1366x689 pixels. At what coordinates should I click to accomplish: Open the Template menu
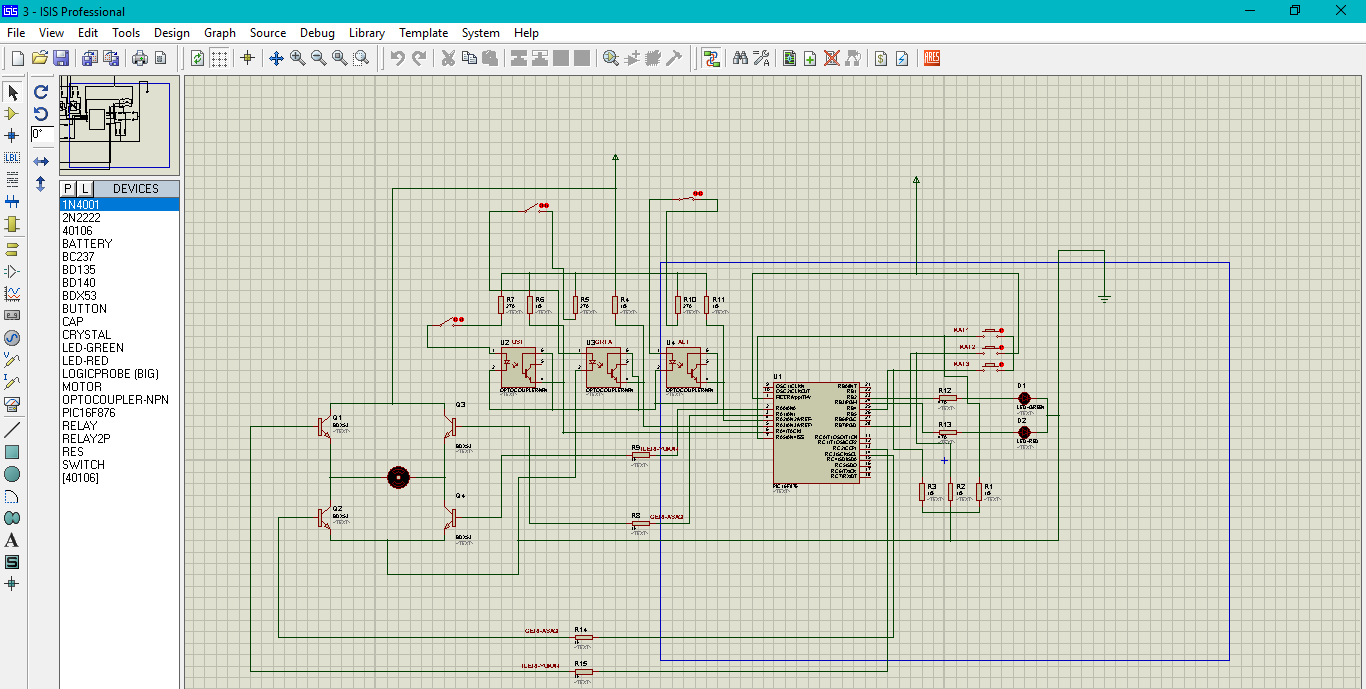coord(423,33)
